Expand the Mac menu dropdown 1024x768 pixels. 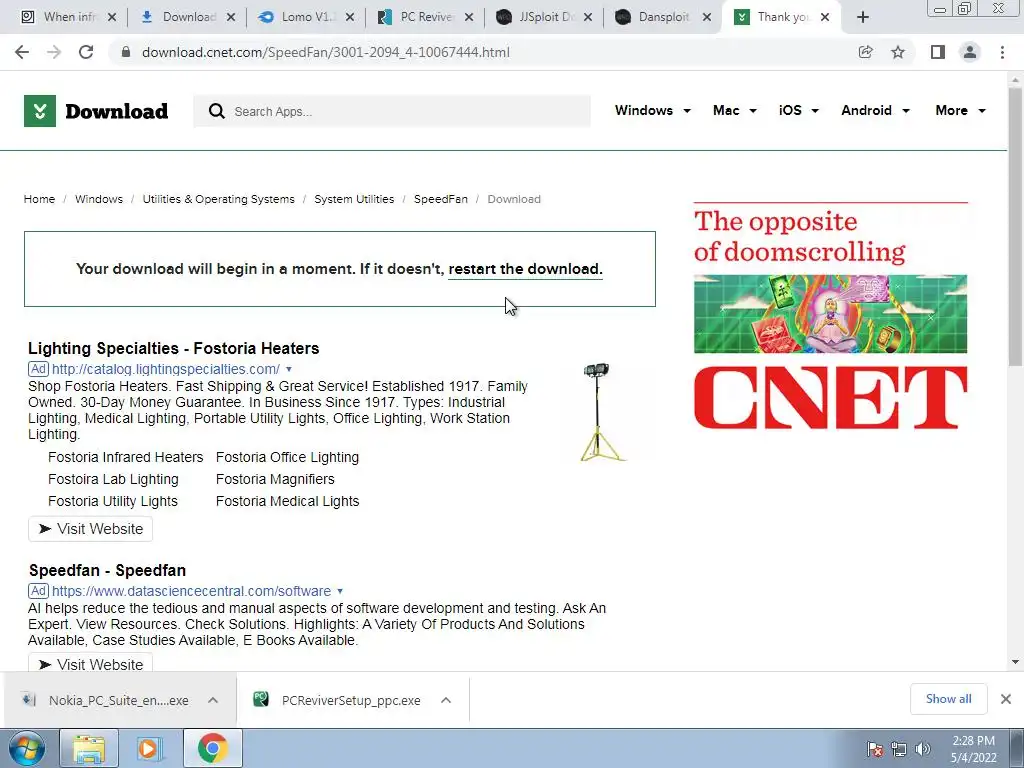753,111
